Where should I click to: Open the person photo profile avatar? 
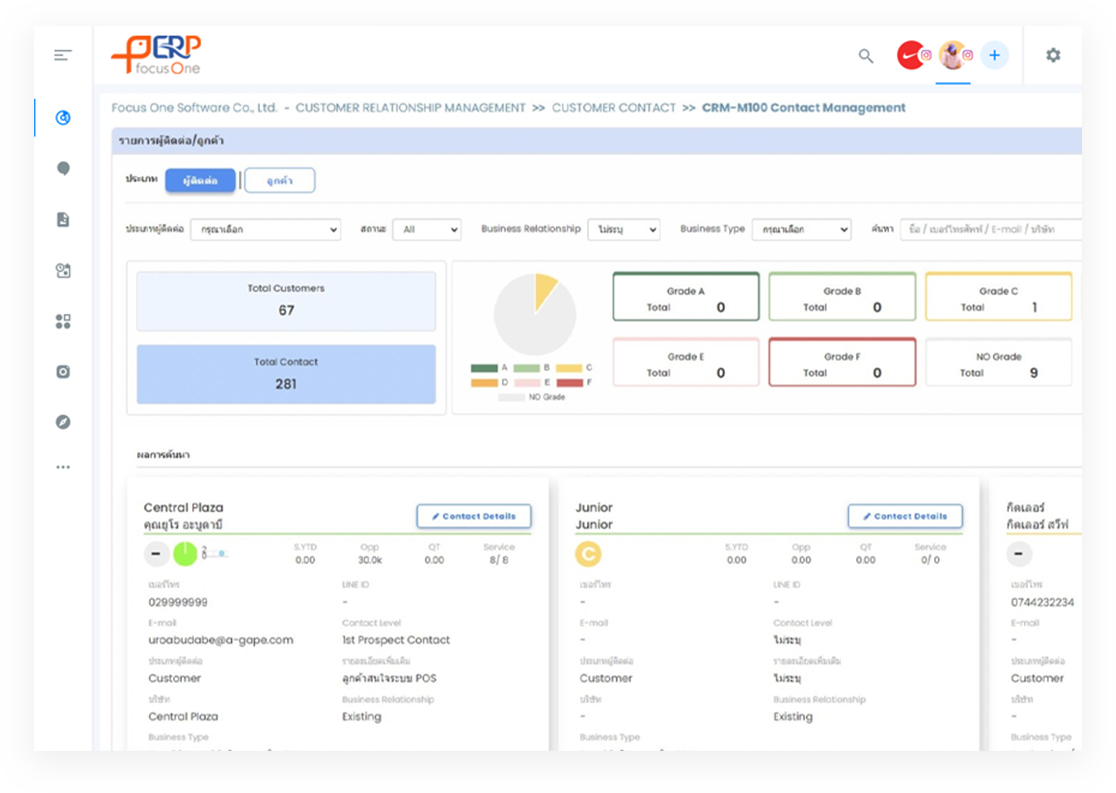(x=952, y=56)
